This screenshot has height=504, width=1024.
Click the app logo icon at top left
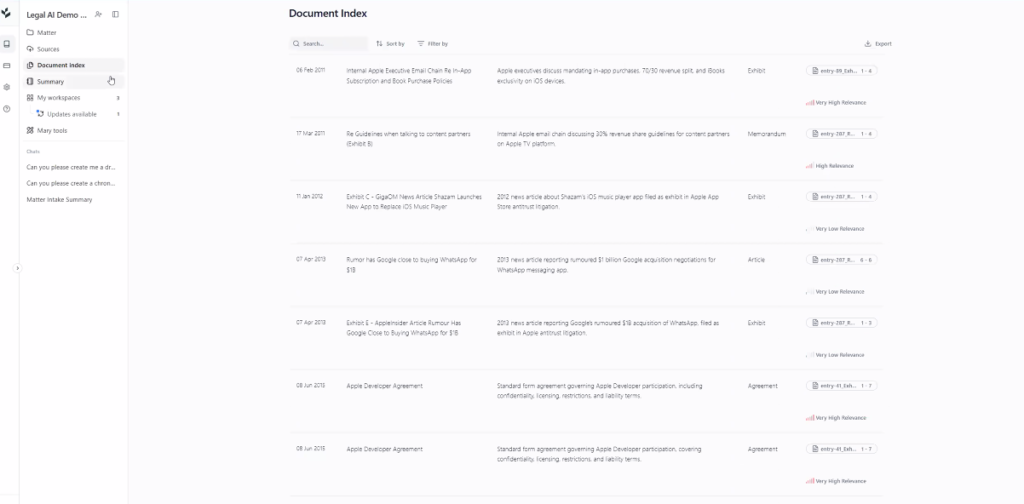[6, 13]
